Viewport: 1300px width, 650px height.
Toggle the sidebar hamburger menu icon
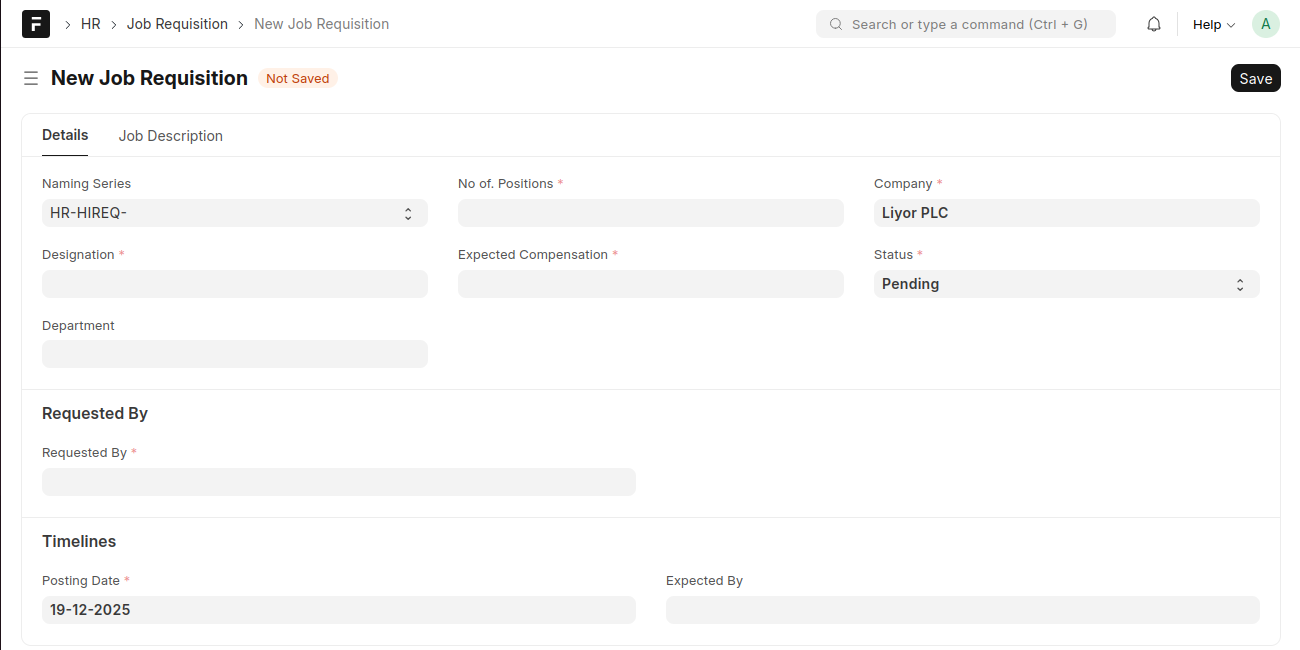pyautogui.click(x=31, y=78)
